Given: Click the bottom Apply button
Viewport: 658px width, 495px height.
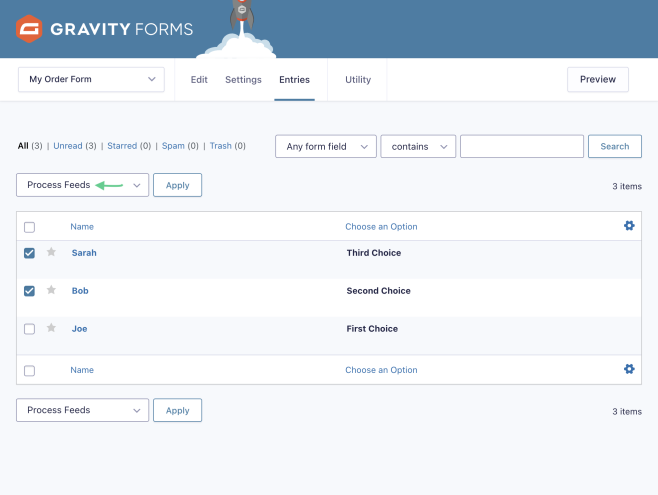Looking at the screenshot, I should pos(178,410).
